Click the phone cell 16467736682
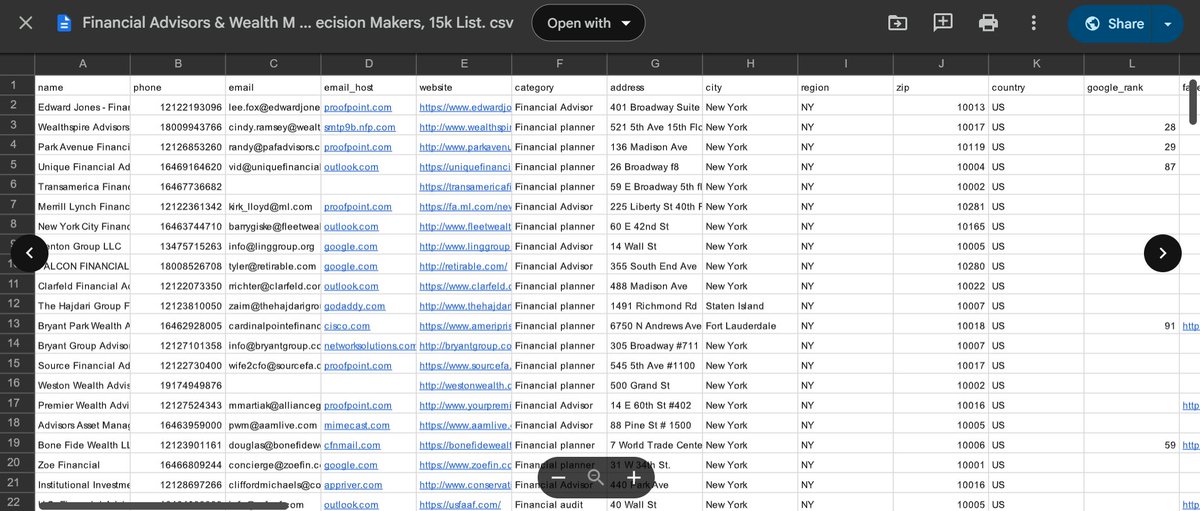 tap(178, 187)
